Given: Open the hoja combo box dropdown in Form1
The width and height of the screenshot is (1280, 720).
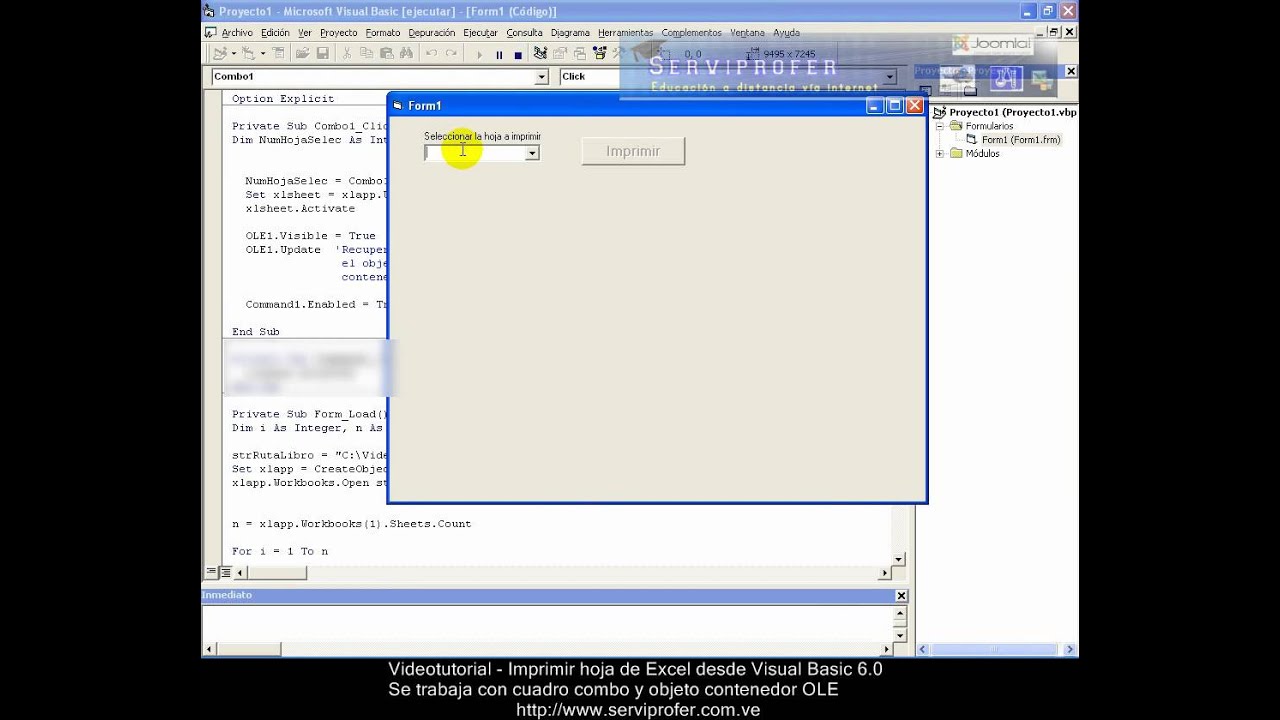Looking at the screenshot, I should point(532,153).
